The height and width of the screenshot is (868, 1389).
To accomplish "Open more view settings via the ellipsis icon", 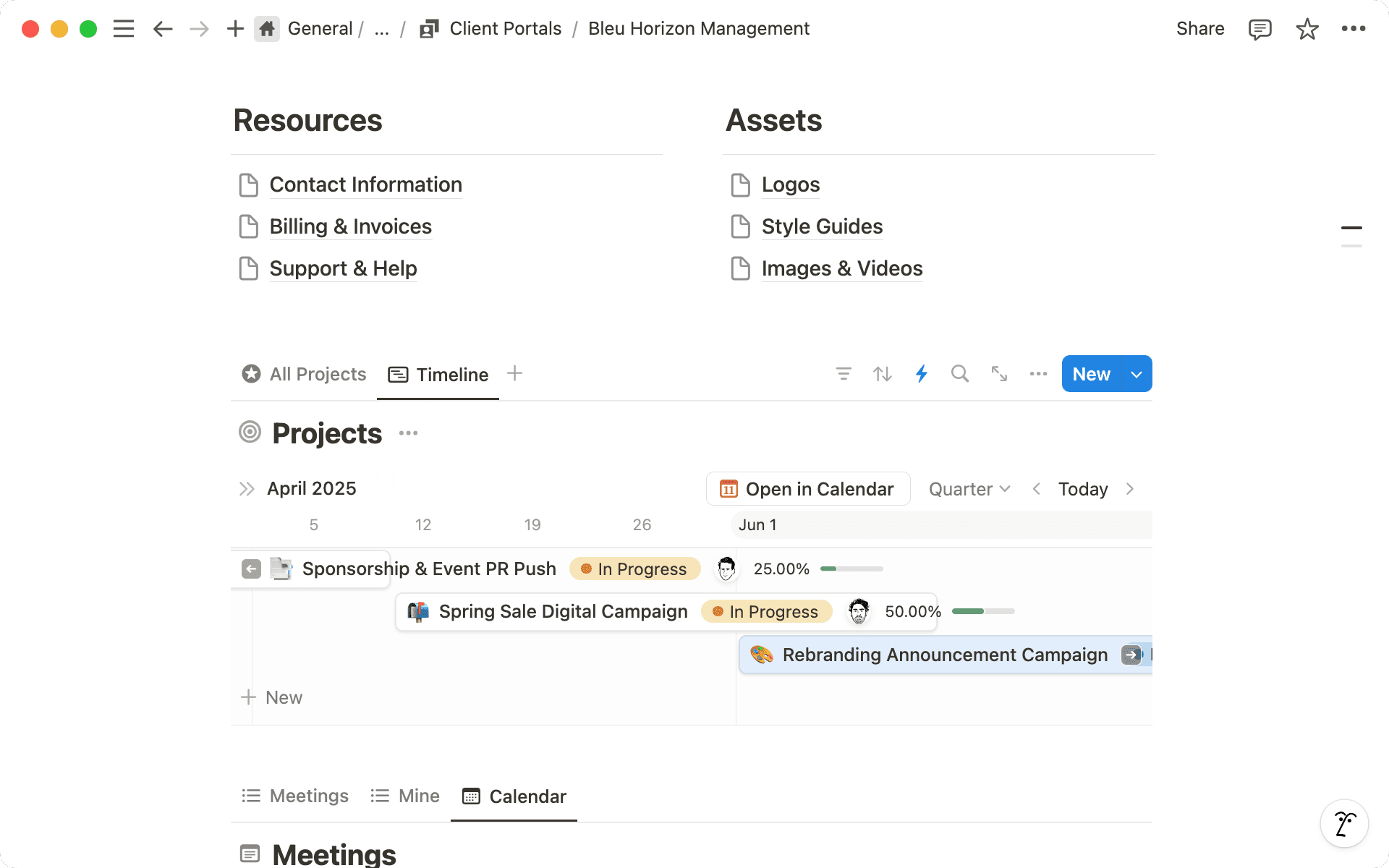I will pos(1038,374).
